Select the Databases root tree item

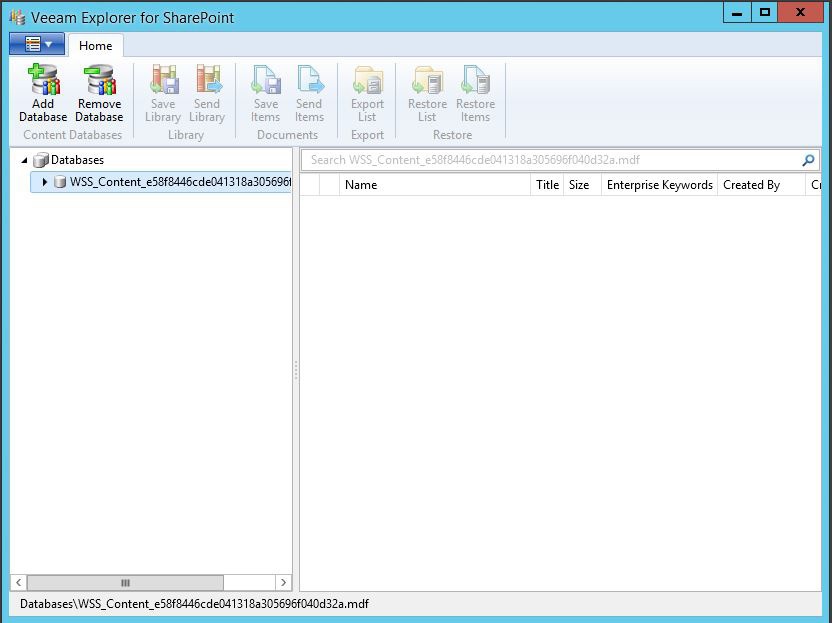point(68,160)
